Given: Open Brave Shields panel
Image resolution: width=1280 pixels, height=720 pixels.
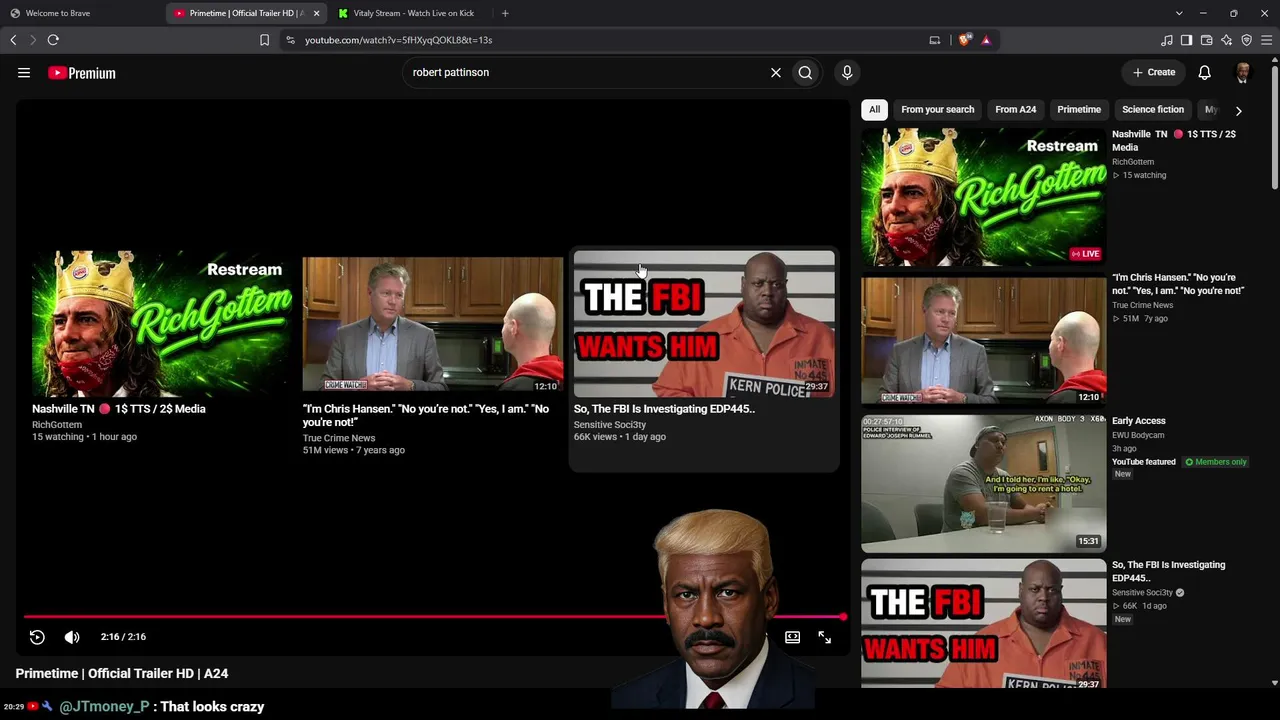Looking at the screenshot, I should 964,40.
